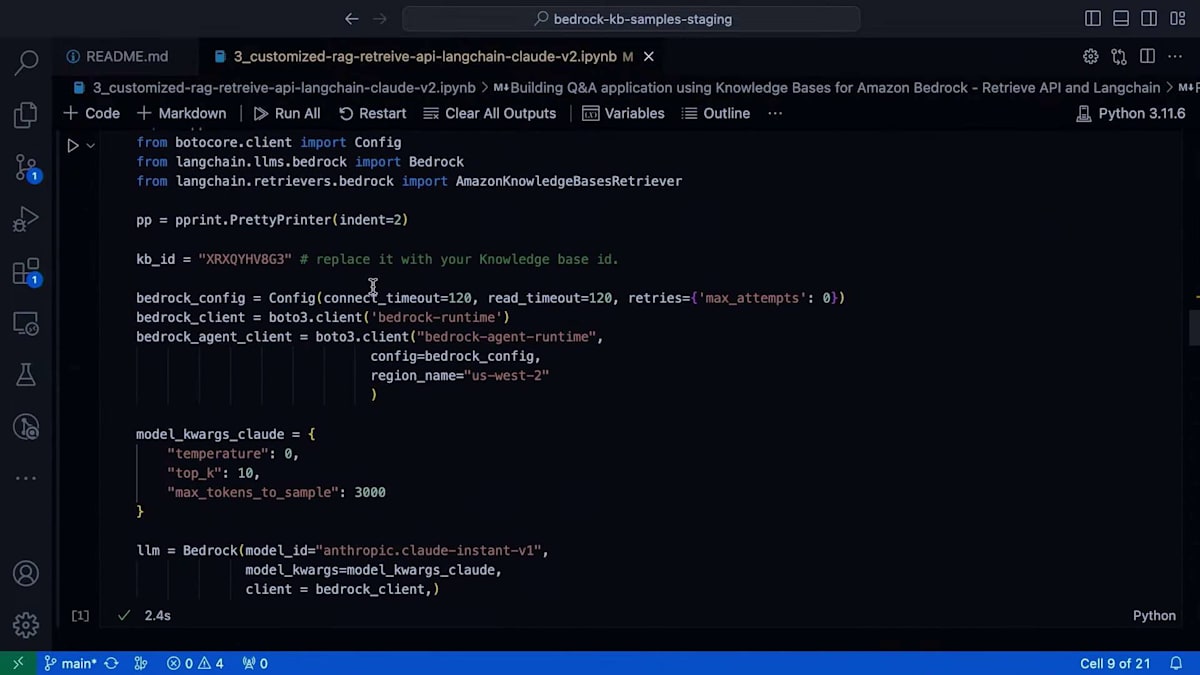Synchronize changes in status bar
This screenshot has width=1200, height=675.
tap(111, 663)
